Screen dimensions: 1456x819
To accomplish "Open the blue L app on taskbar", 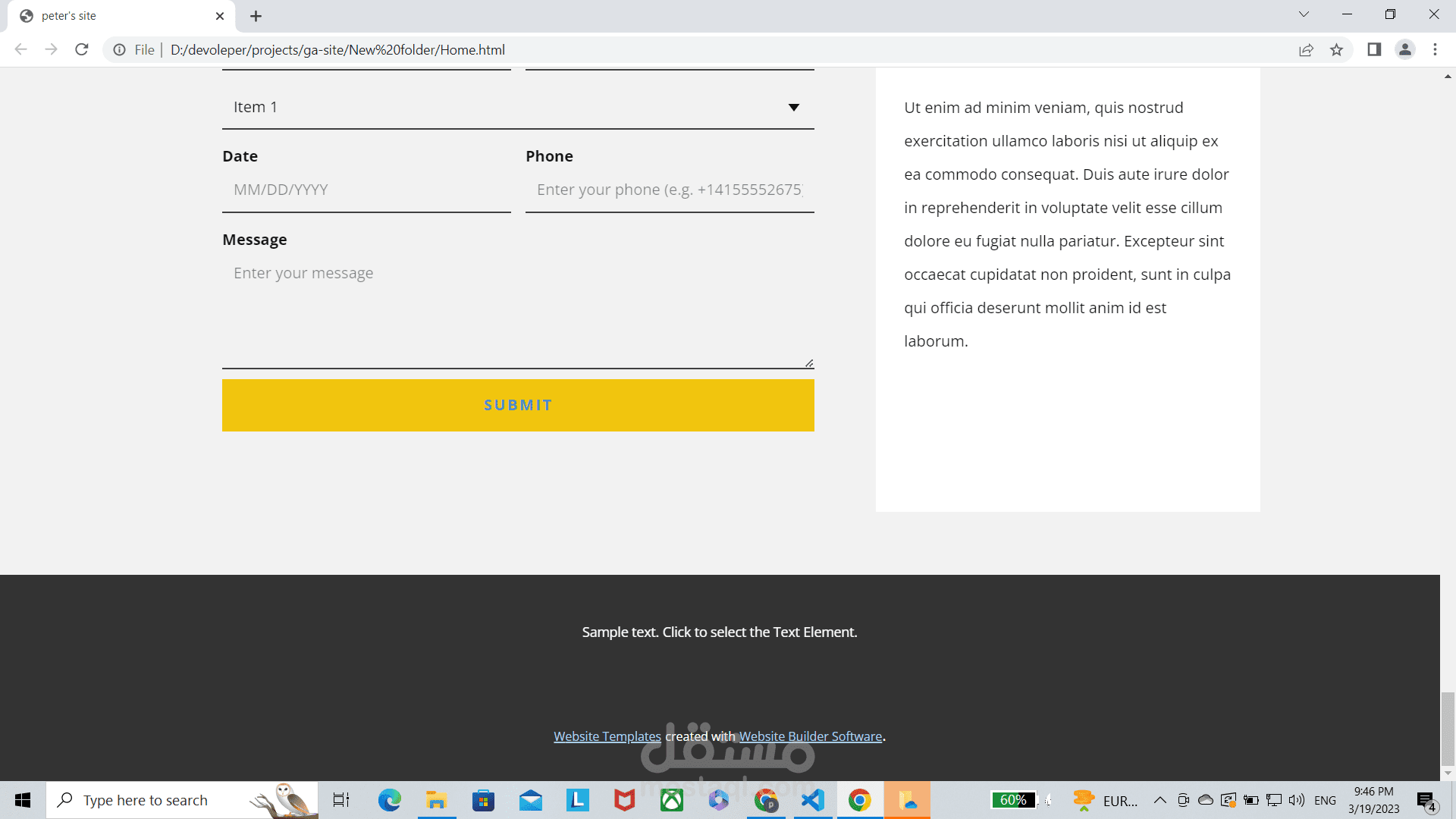I will [x=578, y=800].
